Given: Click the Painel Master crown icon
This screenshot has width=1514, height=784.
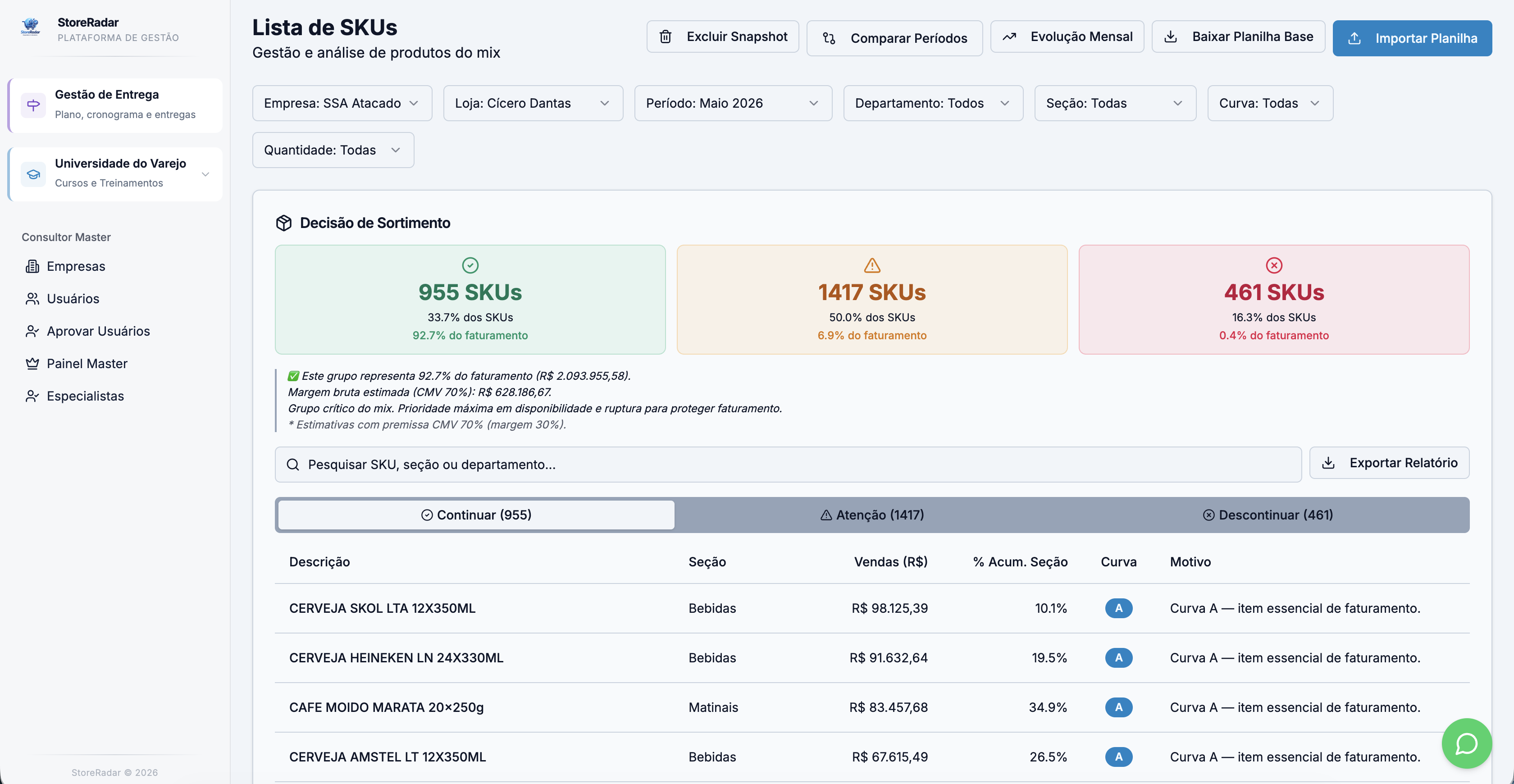Looking at the screenshot, I should tap(32, 363).
